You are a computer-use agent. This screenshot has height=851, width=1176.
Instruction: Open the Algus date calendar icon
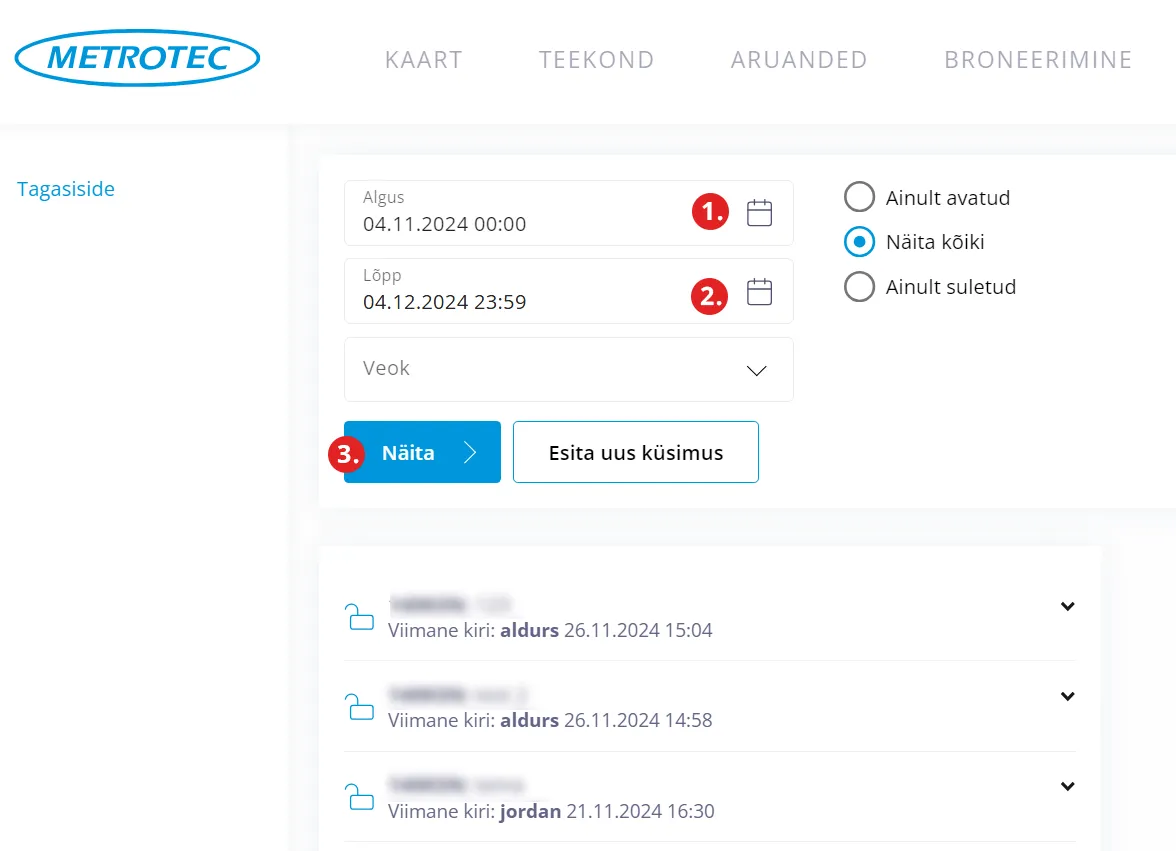coord(760,213)
